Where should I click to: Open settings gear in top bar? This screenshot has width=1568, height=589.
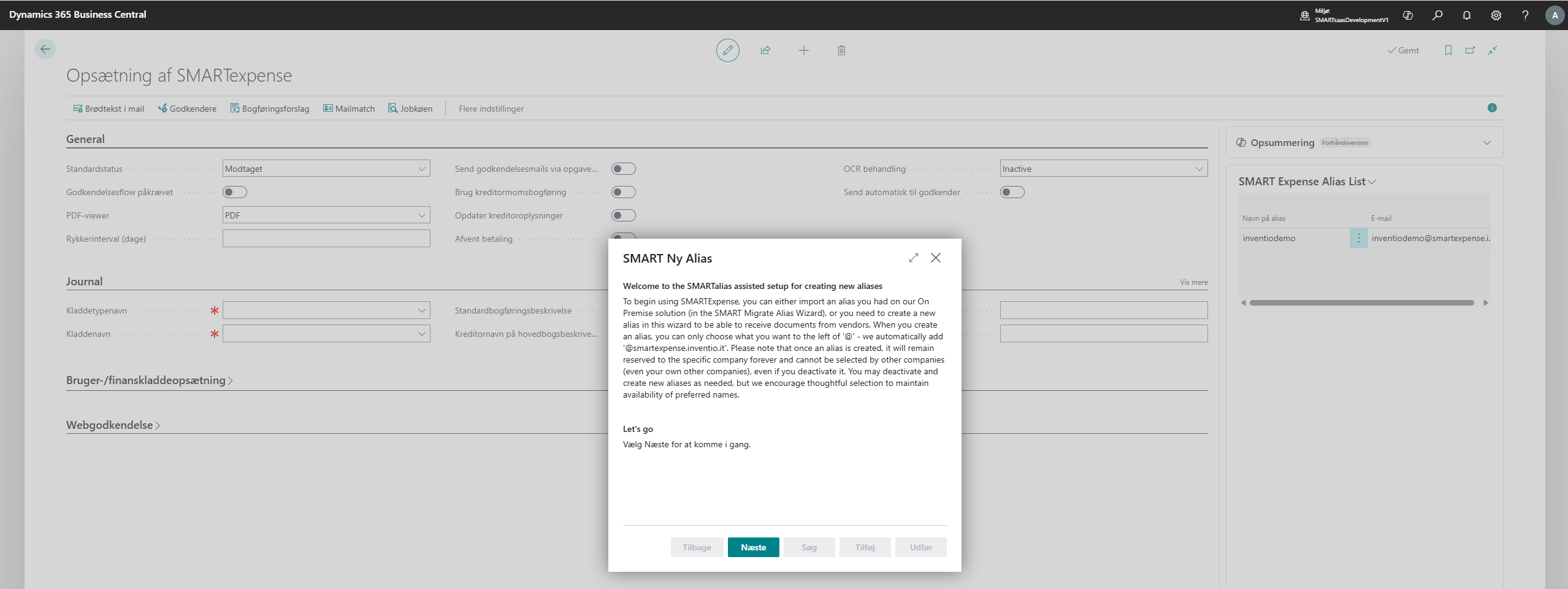click(1496, 15)
